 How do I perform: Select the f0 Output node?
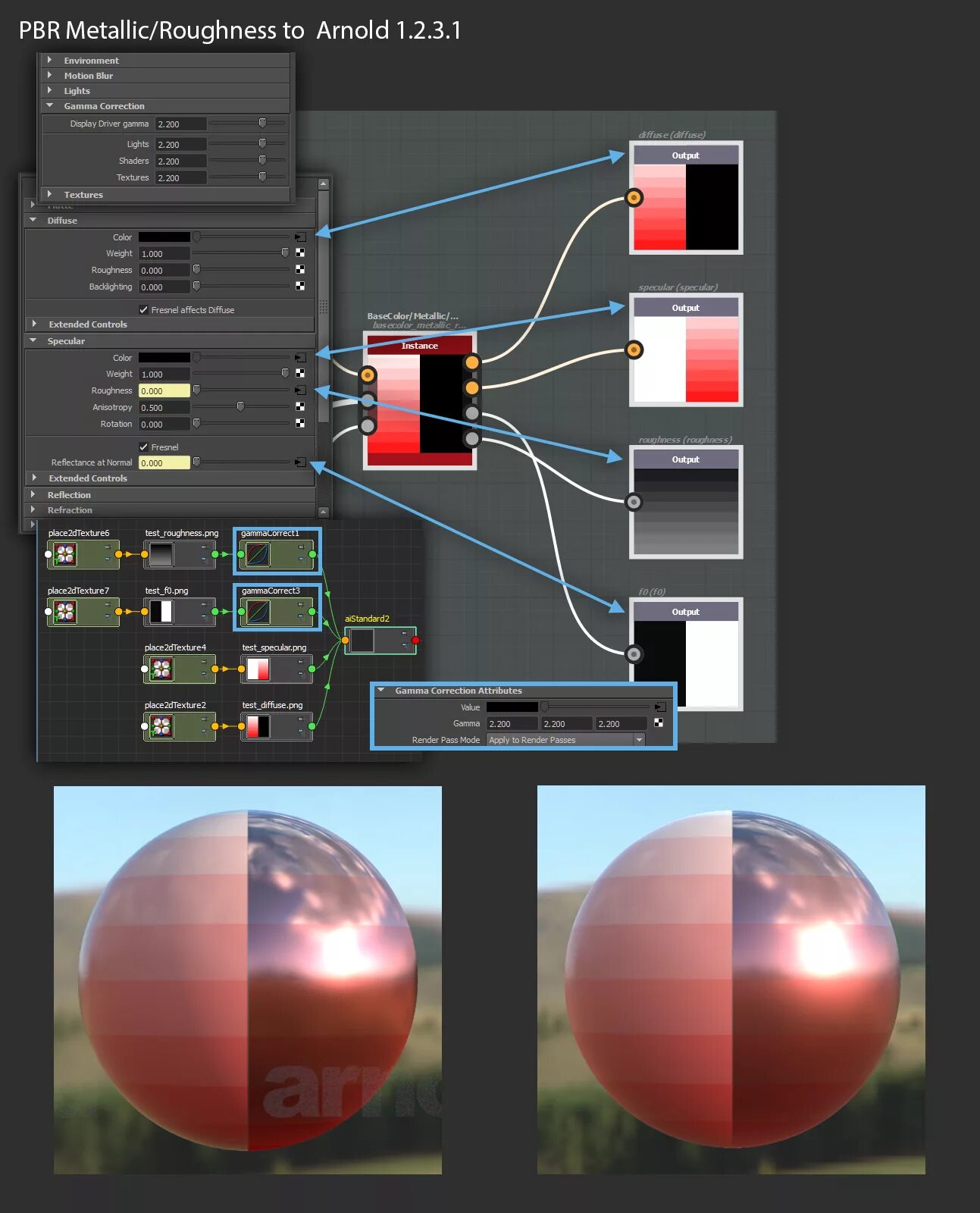click(x=686, y=654)
